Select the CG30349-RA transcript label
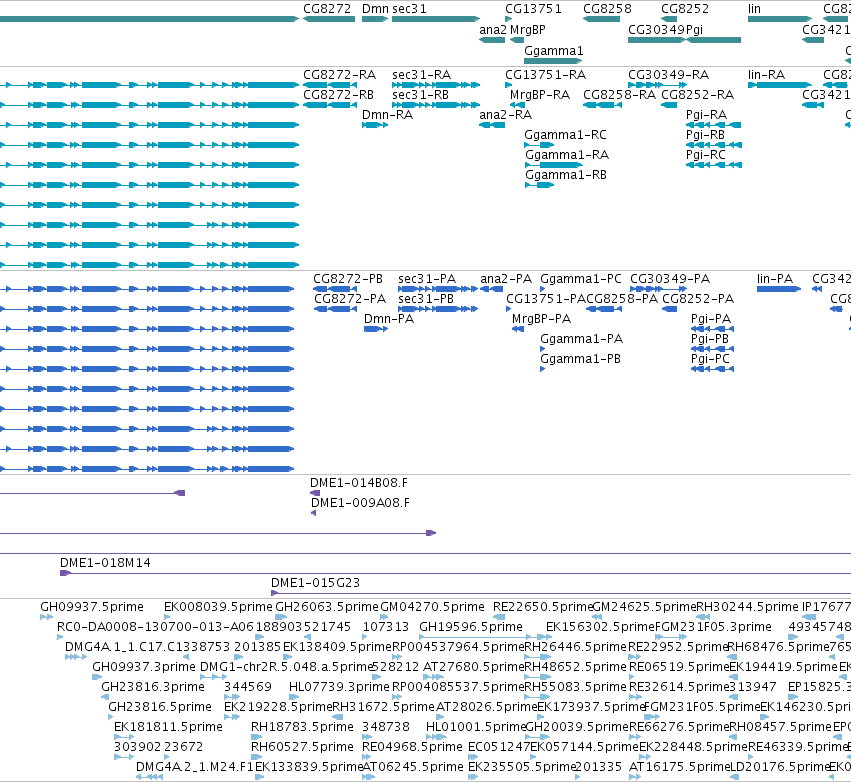851x782 pixels. [668, 74]
